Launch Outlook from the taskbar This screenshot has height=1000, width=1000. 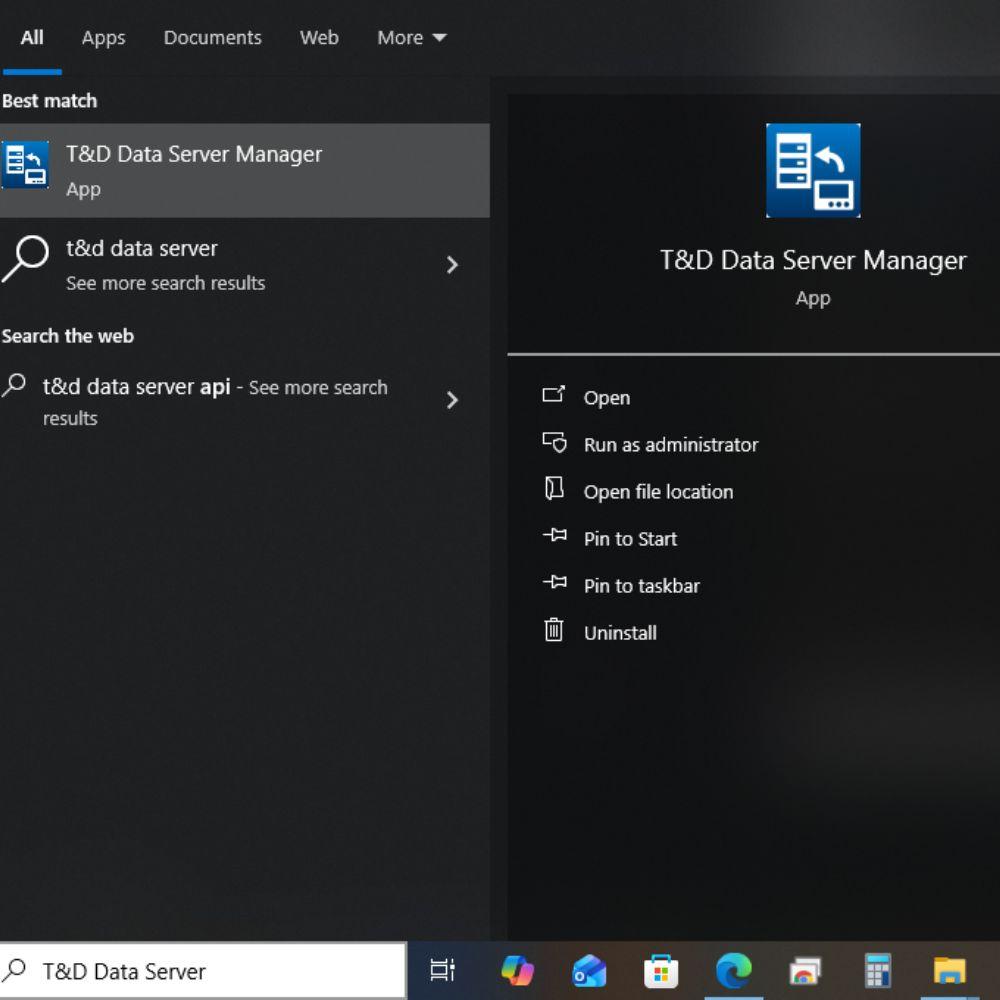click(x=590, y=970)
